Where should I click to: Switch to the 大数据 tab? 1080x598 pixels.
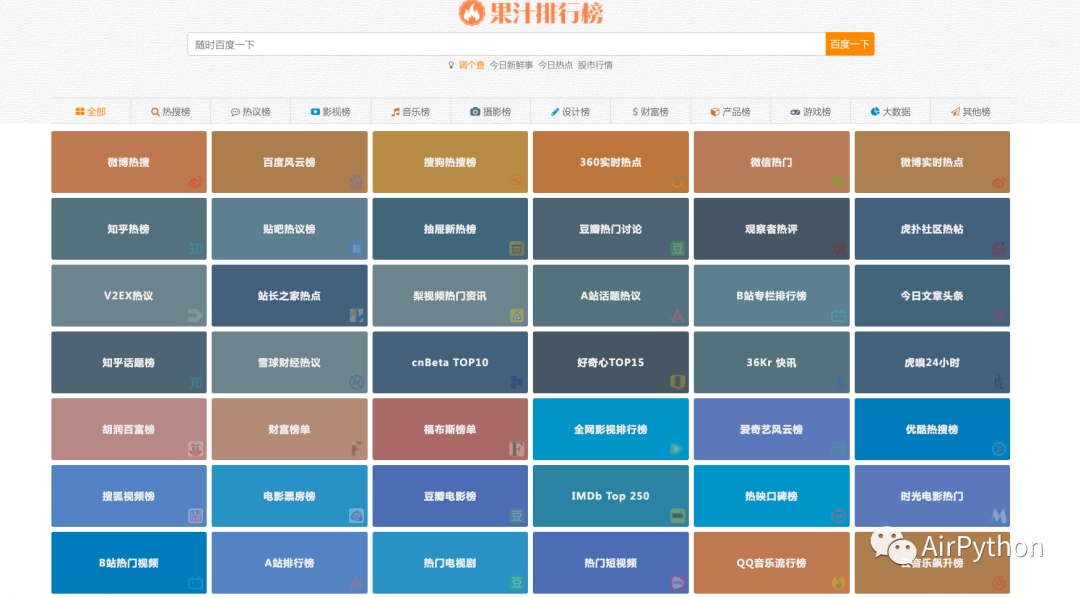coord(890,112)
